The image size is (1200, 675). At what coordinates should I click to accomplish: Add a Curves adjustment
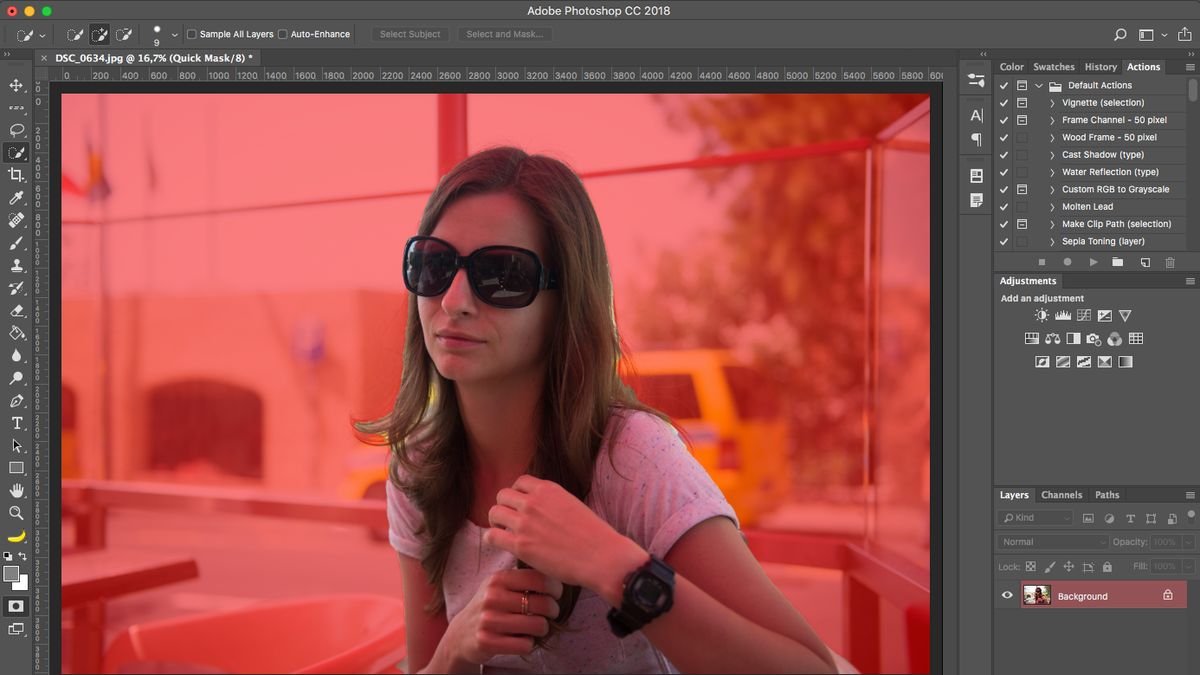(1083, 315)
